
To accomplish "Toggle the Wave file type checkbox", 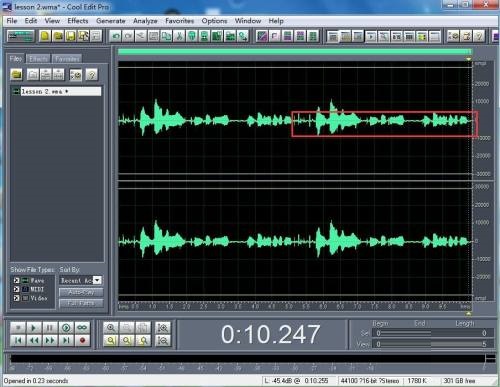I will click(16, 280).
